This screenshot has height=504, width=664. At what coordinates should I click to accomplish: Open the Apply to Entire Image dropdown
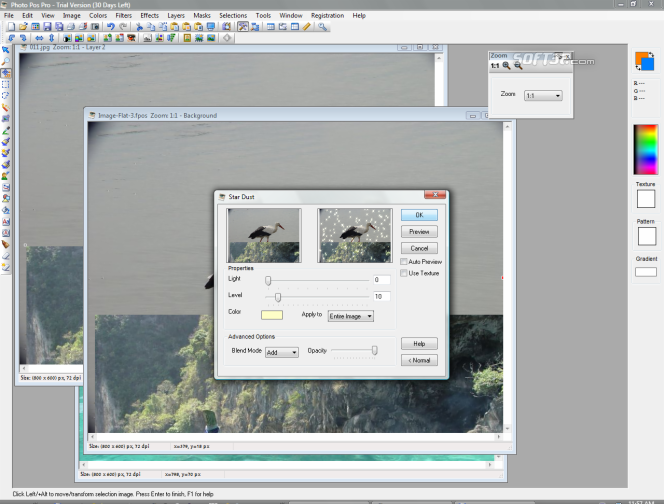coord(351,316)
